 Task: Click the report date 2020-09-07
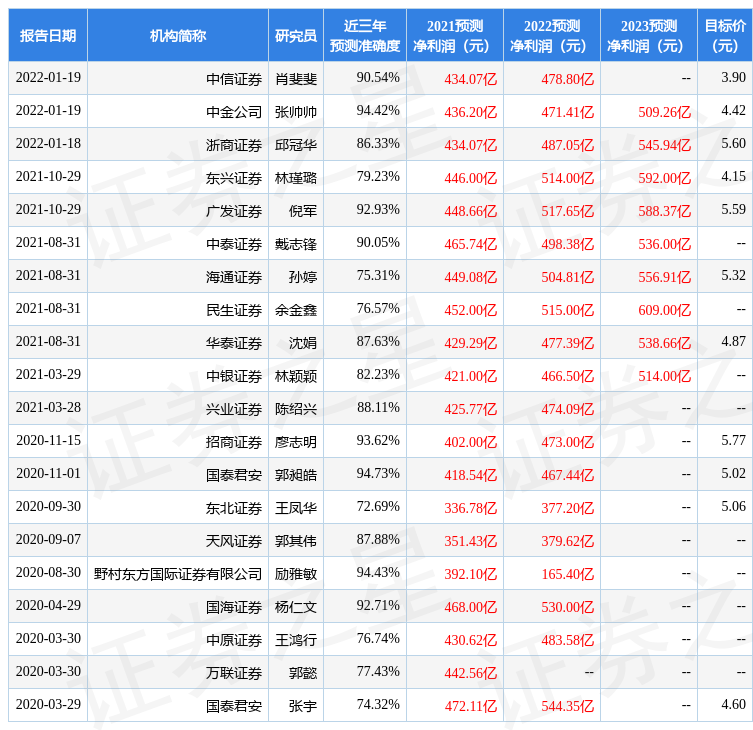(48, 539)
